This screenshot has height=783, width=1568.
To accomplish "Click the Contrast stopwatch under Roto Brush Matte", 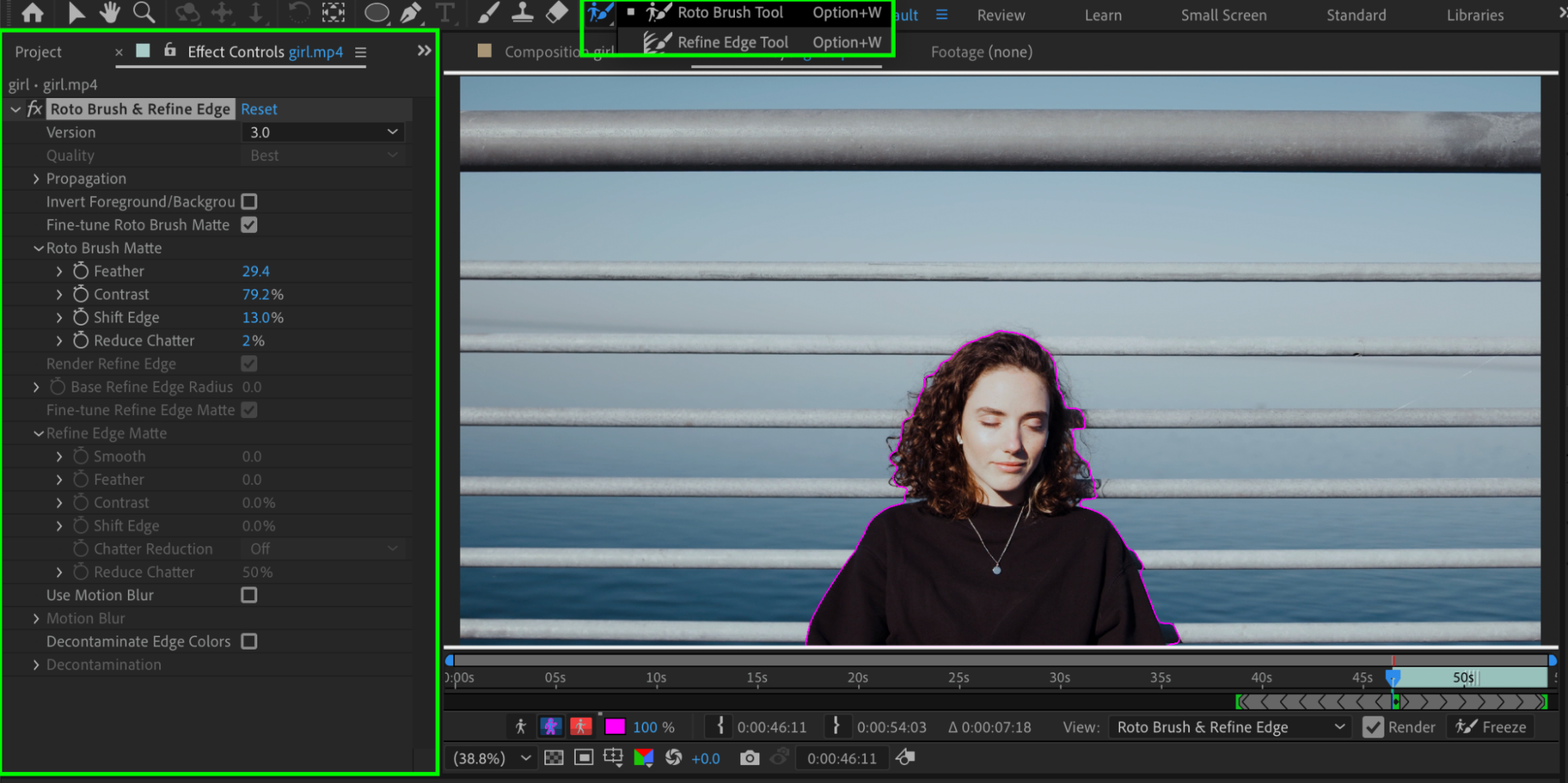I will [x=81, y=294].
